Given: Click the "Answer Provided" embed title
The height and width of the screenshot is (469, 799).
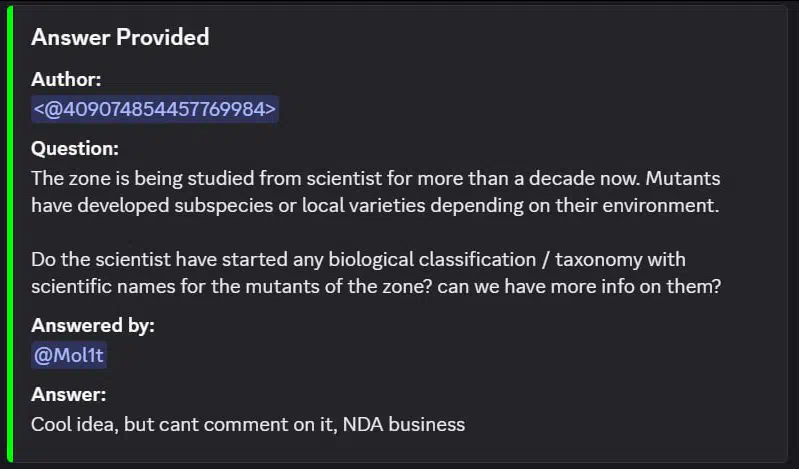Looking at the screenshot, I should (x=120, y=38).
